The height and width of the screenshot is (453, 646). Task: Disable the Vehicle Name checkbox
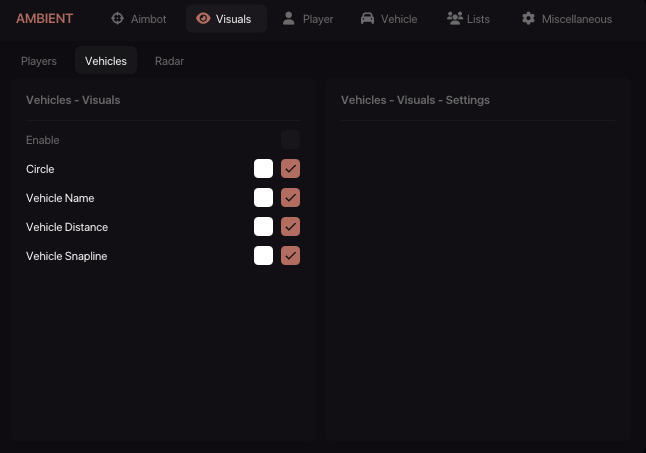coord(290,198)
